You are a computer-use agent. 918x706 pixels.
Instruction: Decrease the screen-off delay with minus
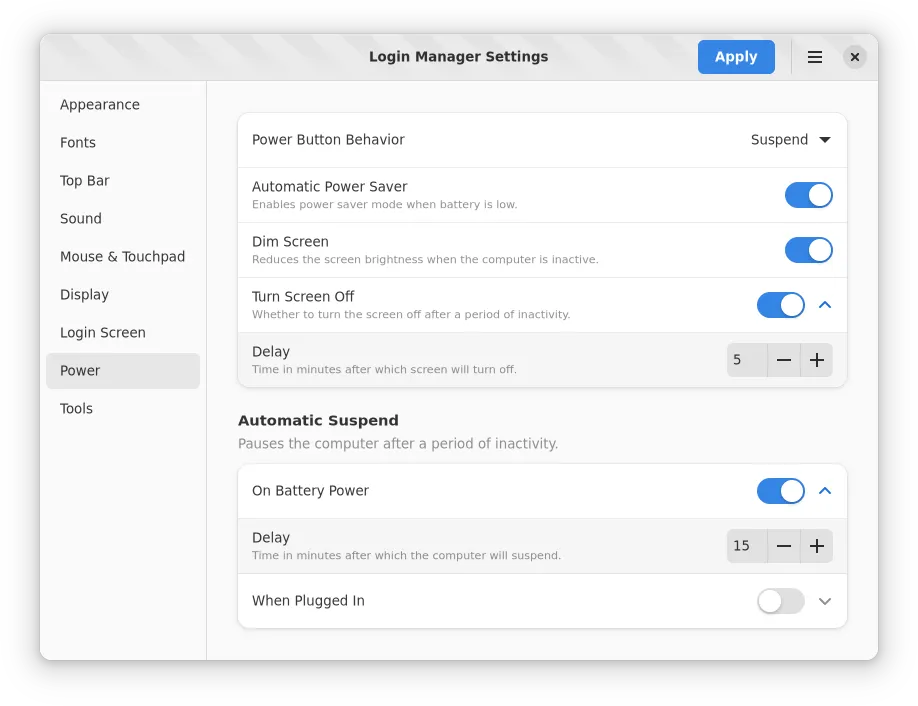tap(784, 360)
